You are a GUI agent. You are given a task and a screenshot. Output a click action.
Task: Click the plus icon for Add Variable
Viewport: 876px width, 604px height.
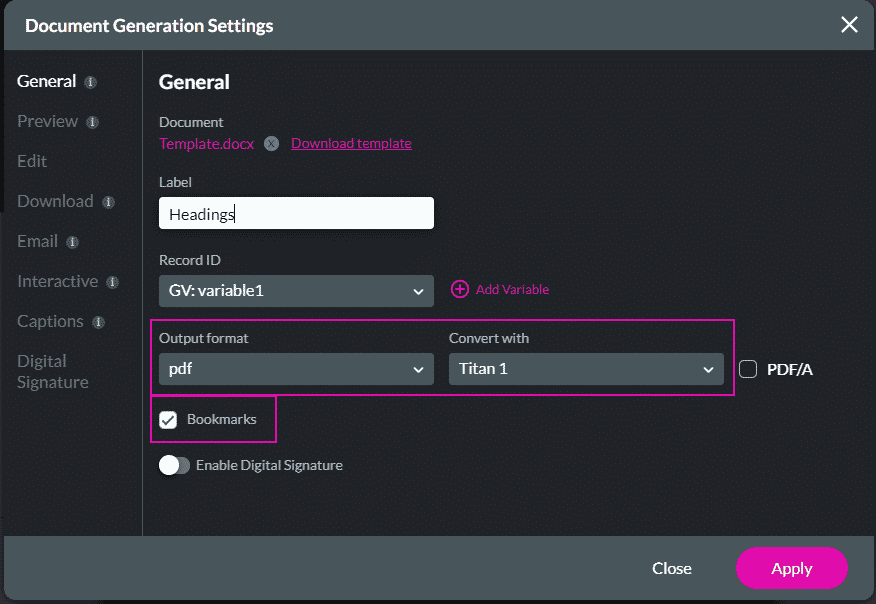click(460, 289)
